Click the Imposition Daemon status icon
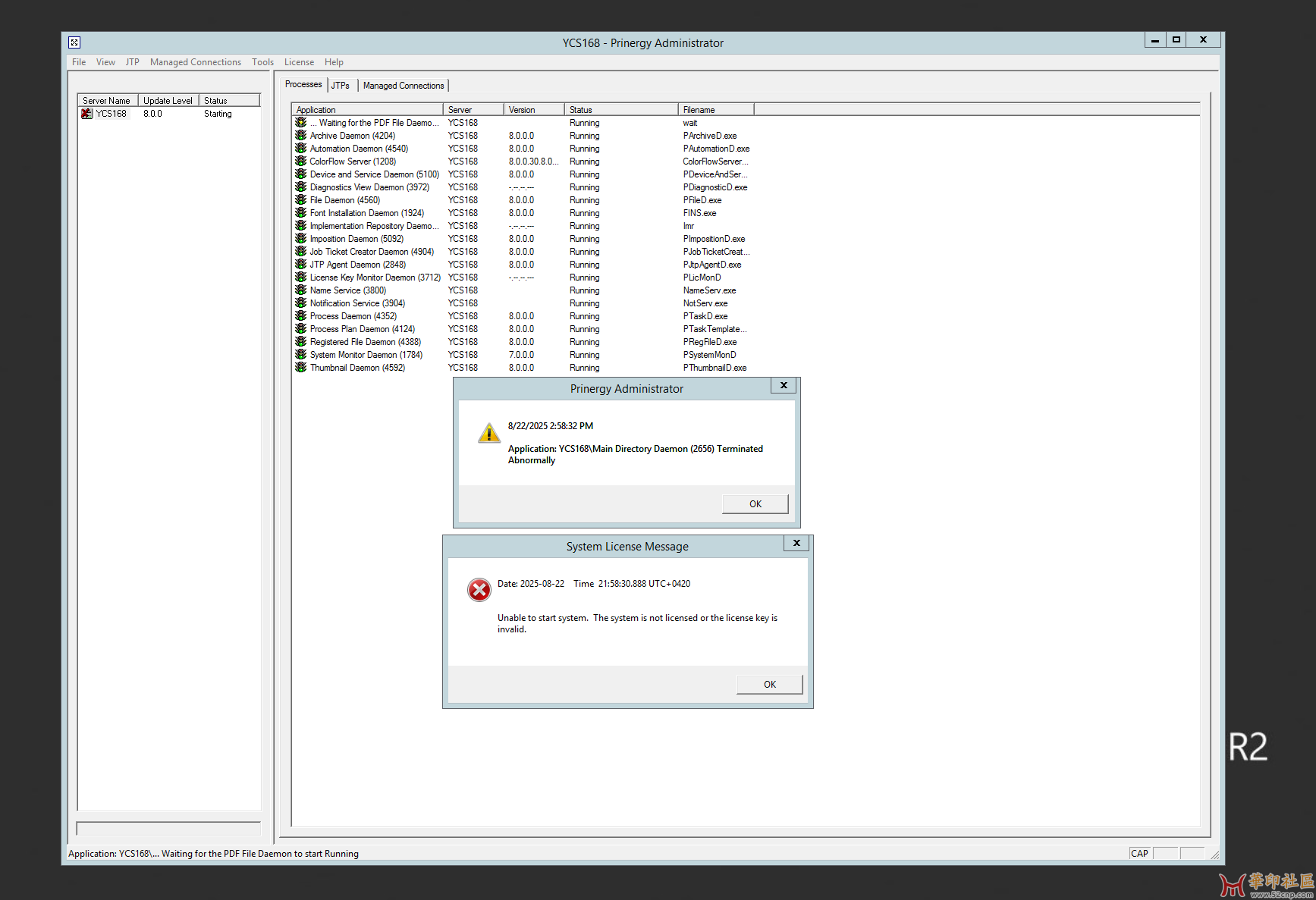The height and width of the screenshot is (900, 1316). coord(301,239)
